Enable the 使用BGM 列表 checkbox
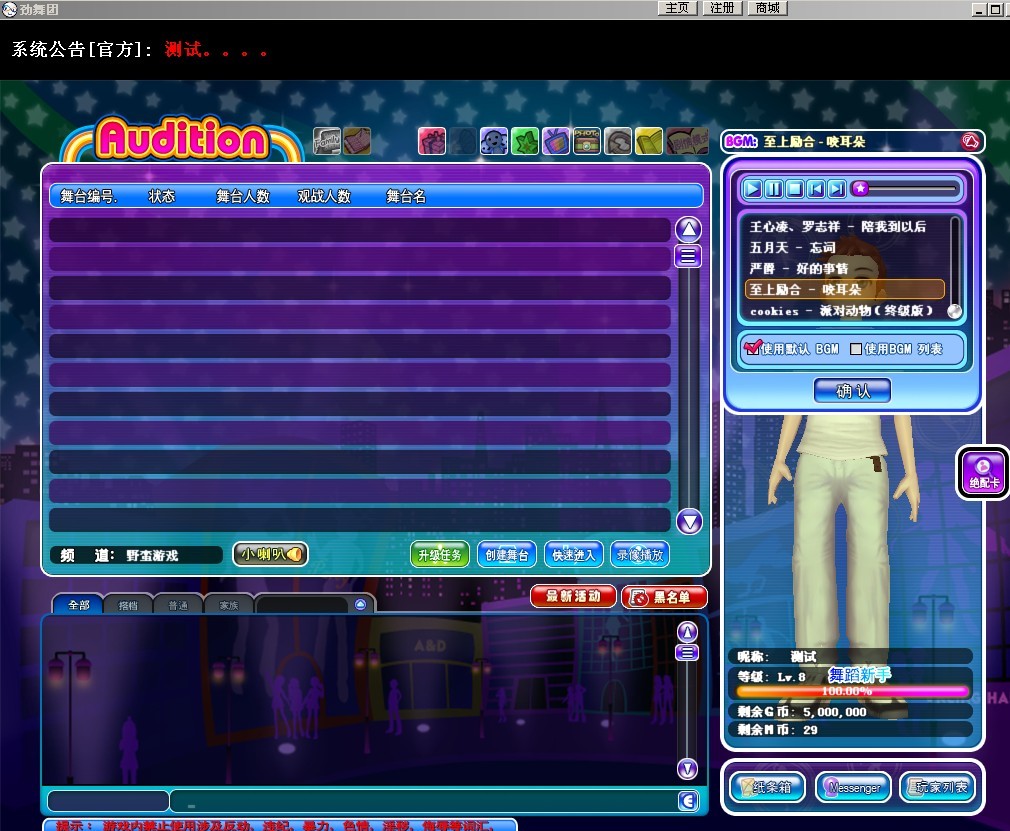The width and height of the screenshot is (1010, 831). click(855, 349)
